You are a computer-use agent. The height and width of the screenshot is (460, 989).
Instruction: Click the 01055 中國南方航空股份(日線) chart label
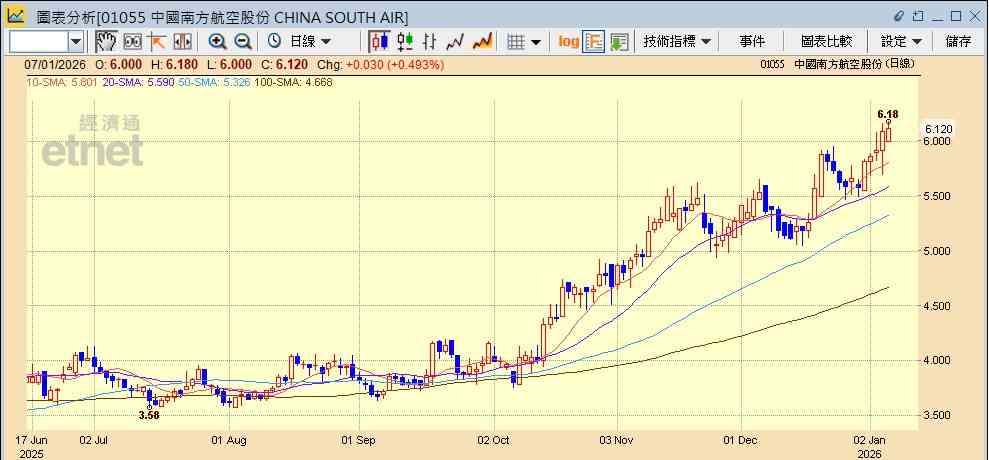[838, 64]
